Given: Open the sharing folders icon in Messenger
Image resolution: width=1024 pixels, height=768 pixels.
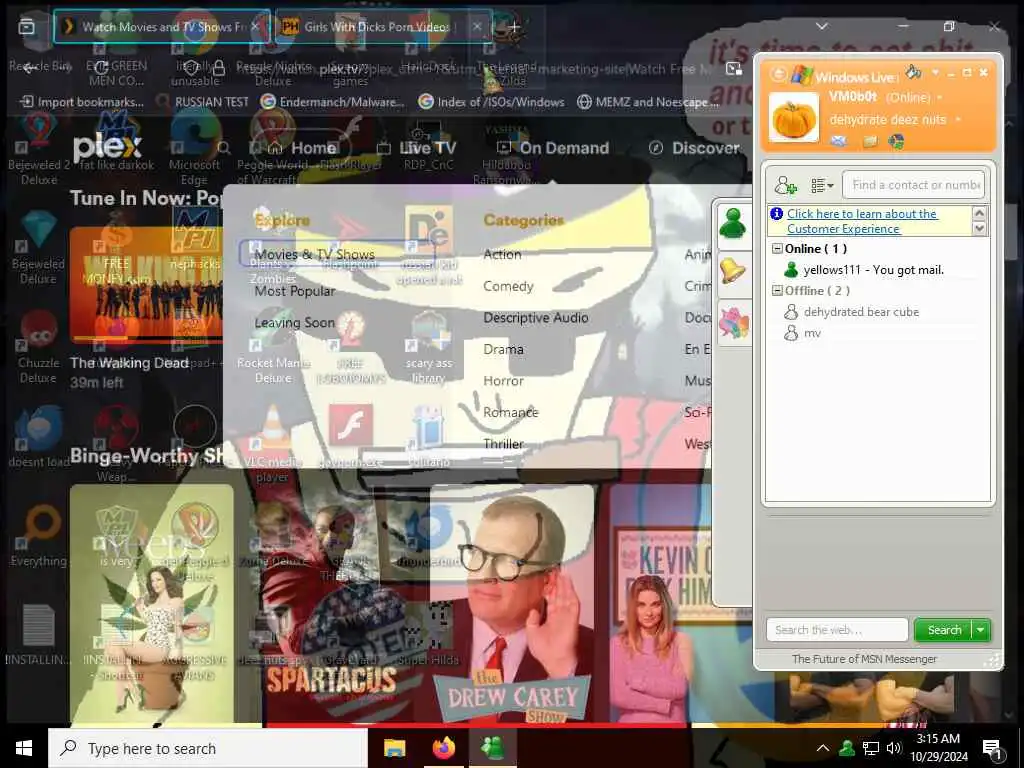Looking at the screenshot, I should (x=869, y=141).
